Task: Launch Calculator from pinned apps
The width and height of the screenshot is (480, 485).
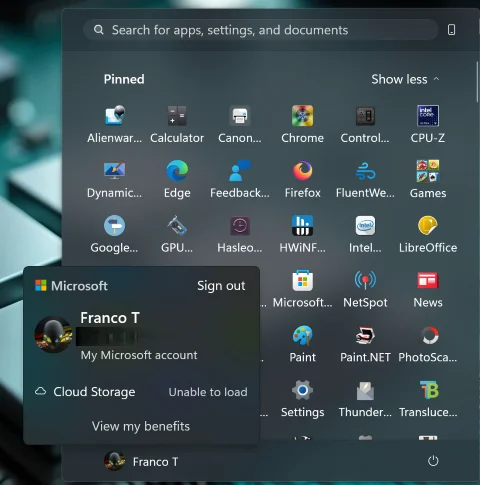Action: point(177,124)
